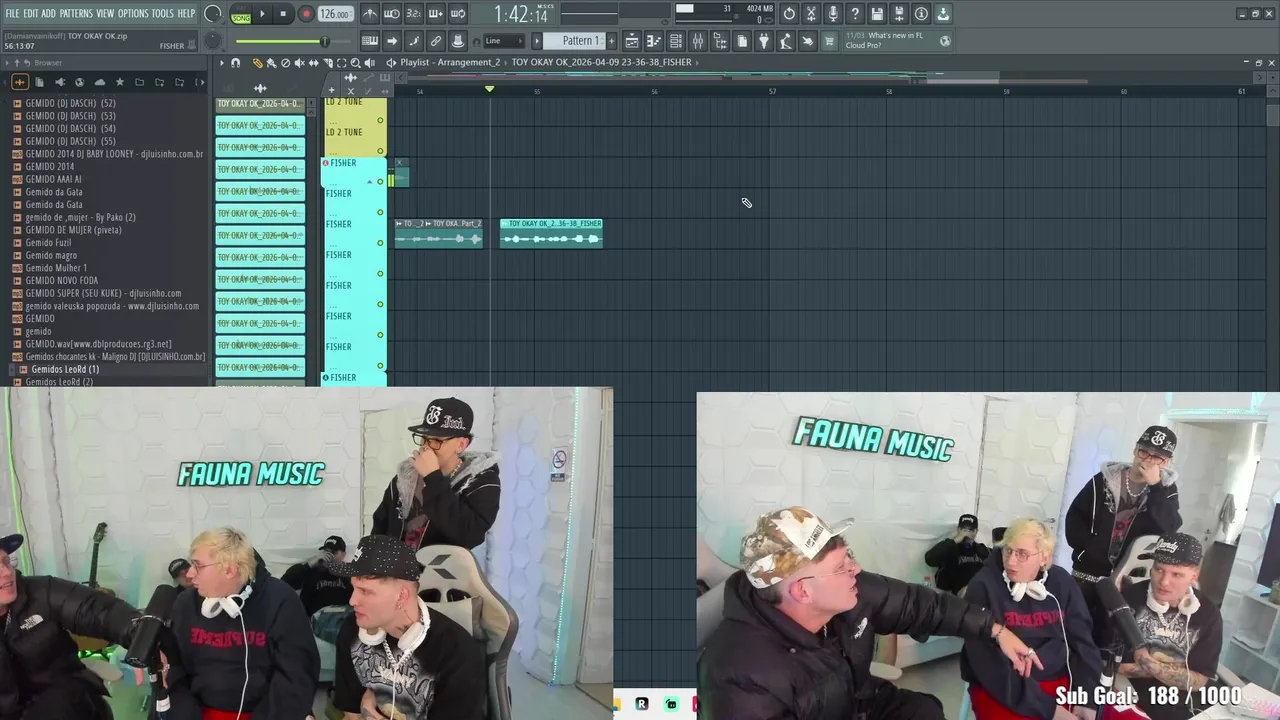This screenshot has height=720, width=1280.
Task: Open the plugin picker plug icon
Action: [764, 41]
